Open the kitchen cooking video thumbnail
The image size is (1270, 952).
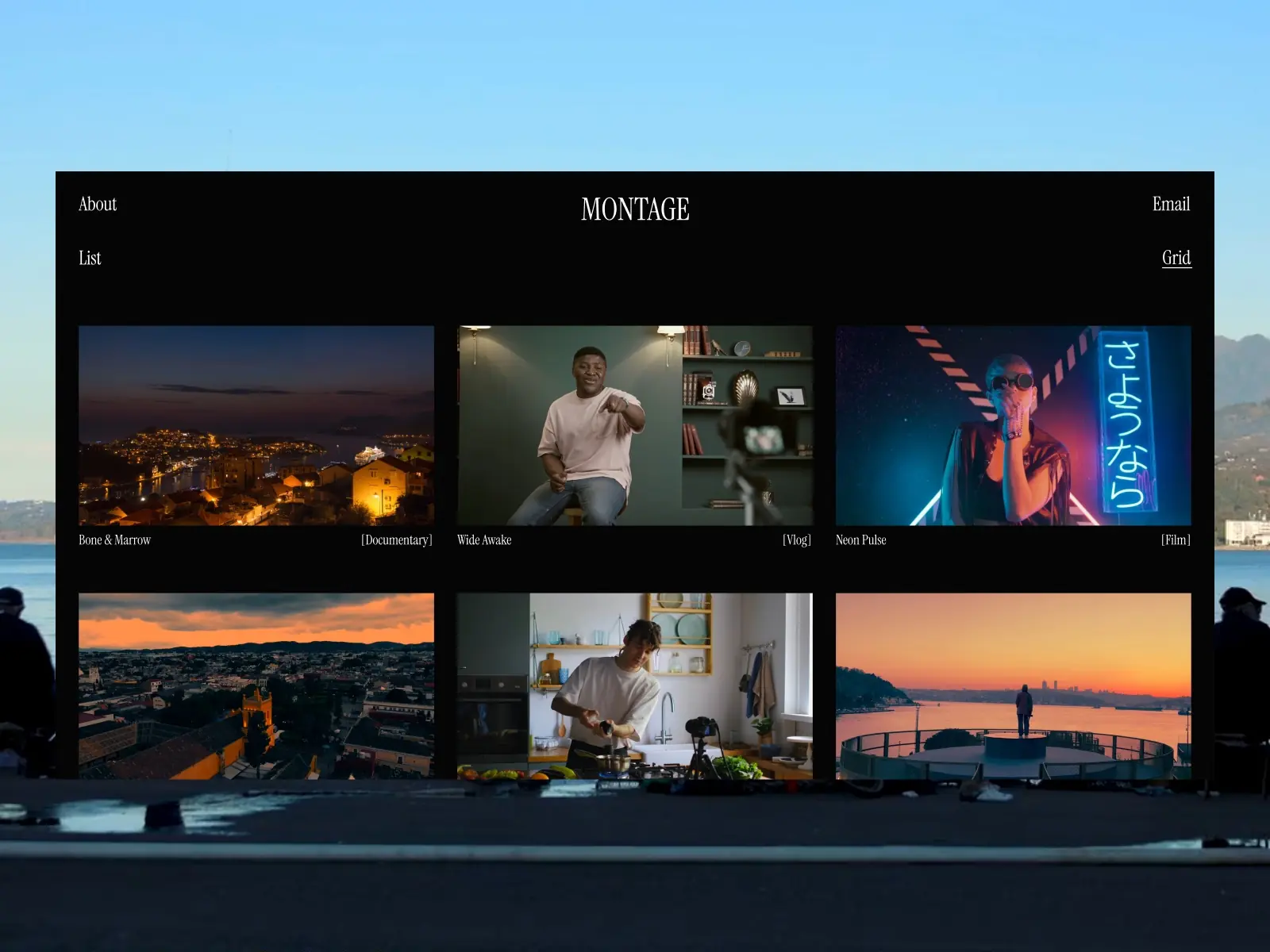point(635,686)
